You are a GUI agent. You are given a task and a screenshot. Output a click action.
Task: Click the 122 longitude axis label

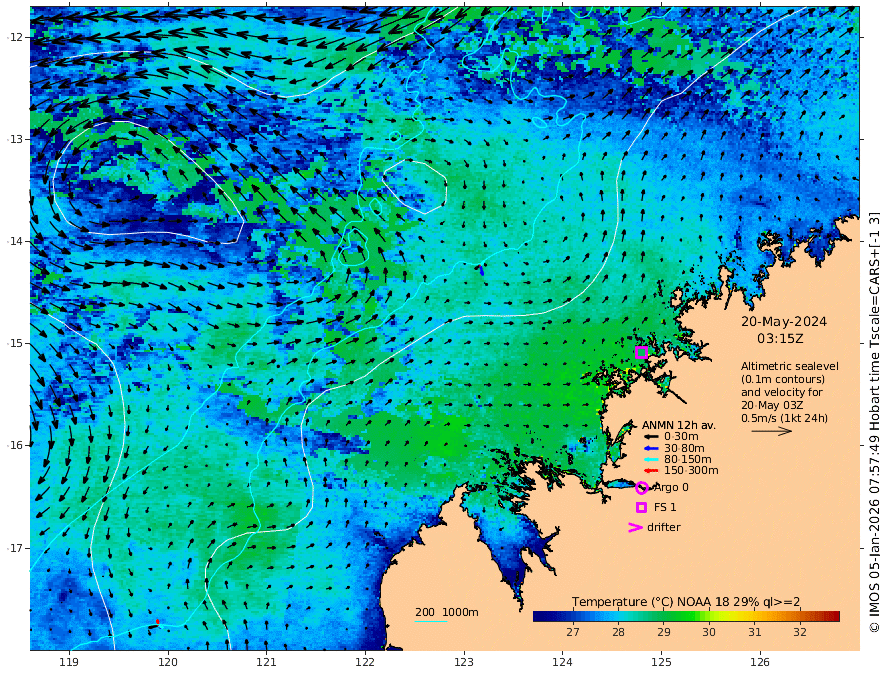tap(365, 663)
